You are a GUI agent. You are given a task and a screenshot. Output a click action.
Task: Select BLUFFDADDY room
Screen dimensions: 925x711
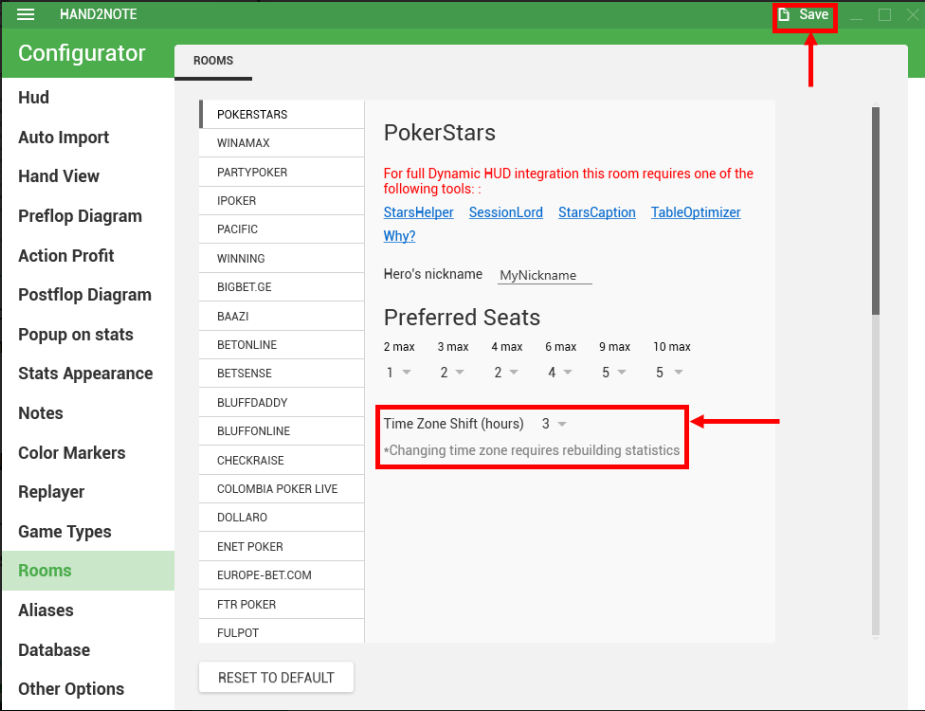pos(281,402)
